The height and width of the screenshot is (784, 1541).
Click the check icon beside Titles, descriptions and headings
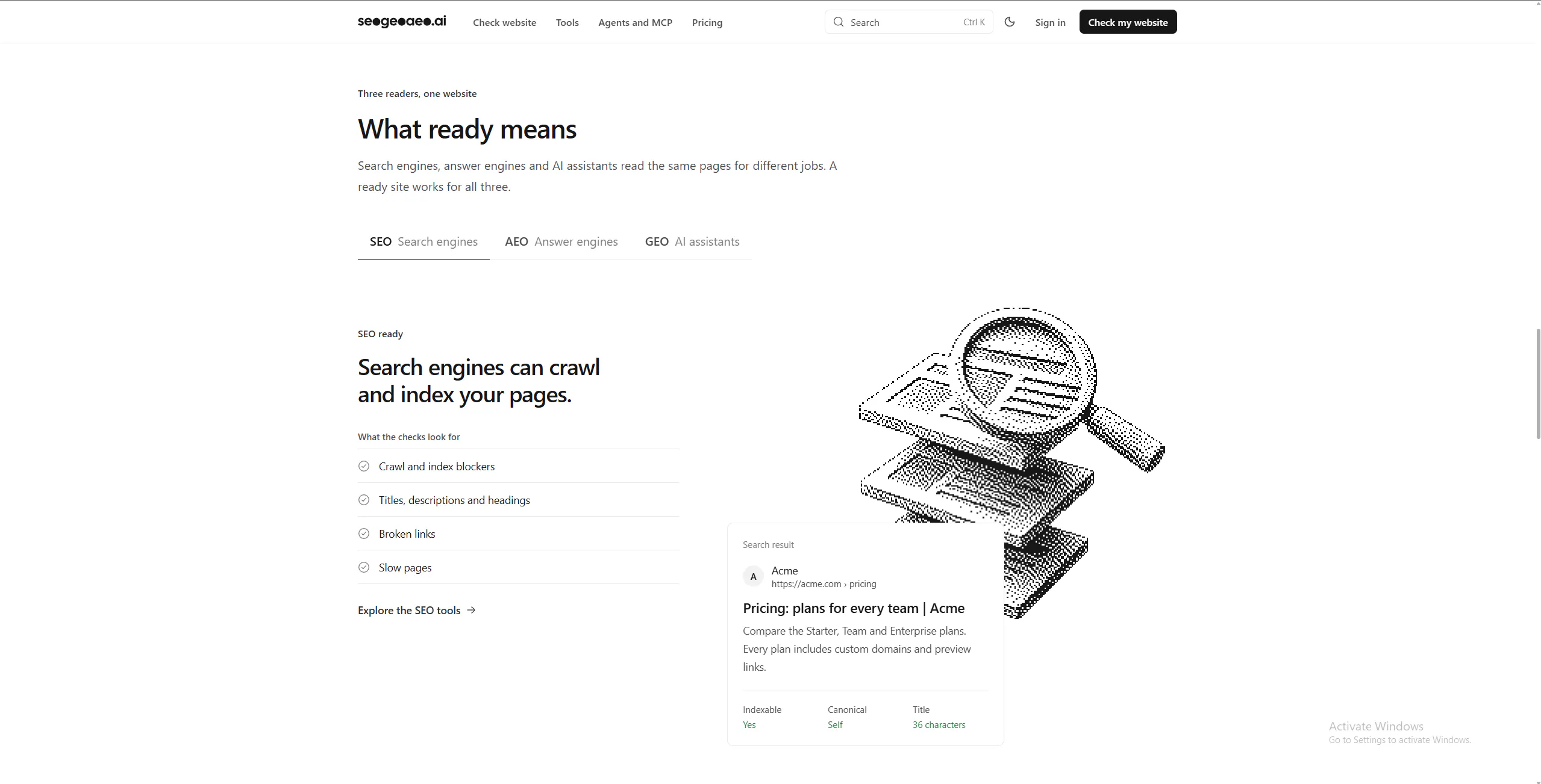pos(364,500)
